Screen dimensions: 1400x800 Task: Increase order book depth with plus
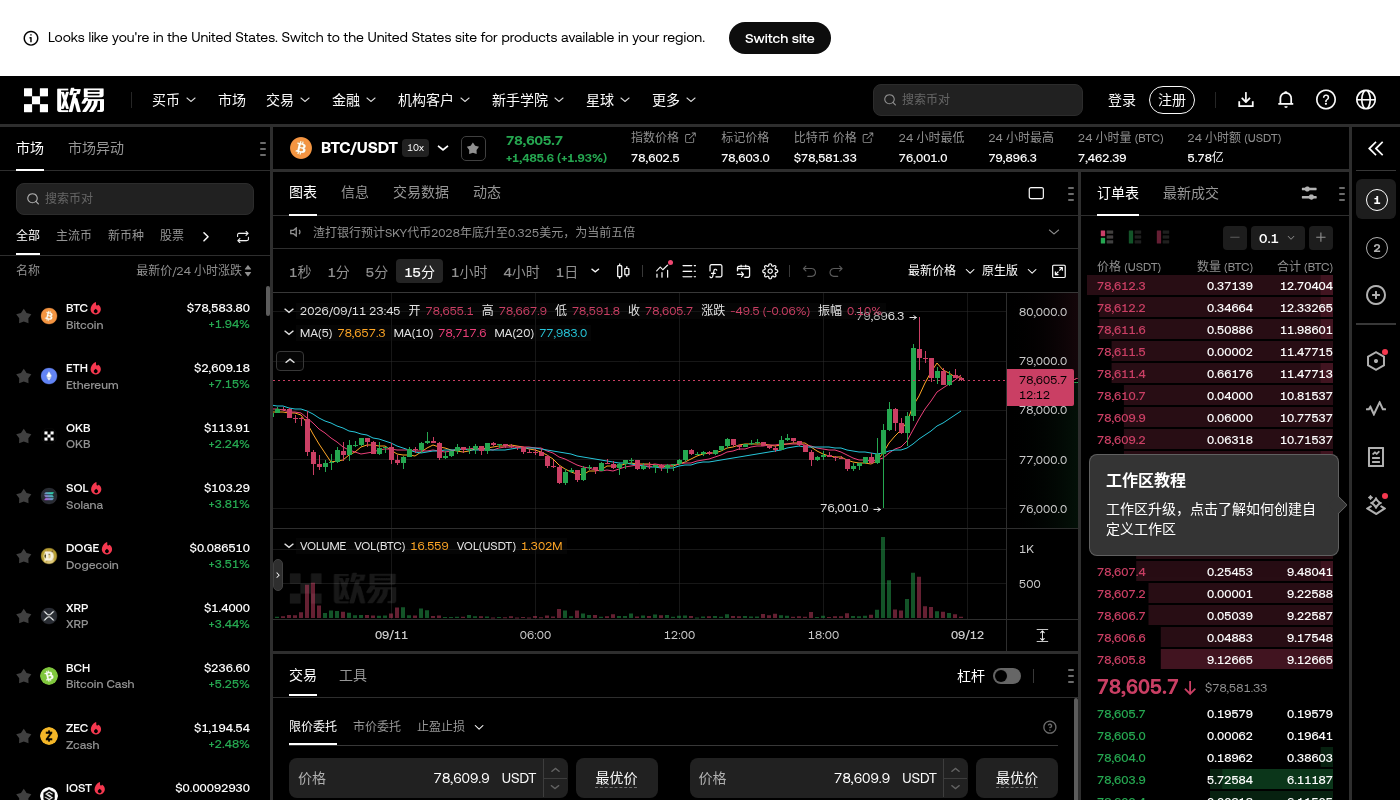[x=1321, y=238]
